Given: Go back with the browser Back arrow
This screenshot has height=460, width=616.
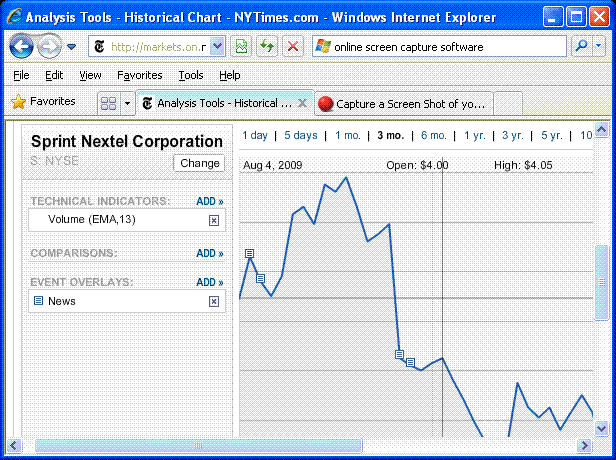Looking at the screenshot, I should click(x=22, y=47).
